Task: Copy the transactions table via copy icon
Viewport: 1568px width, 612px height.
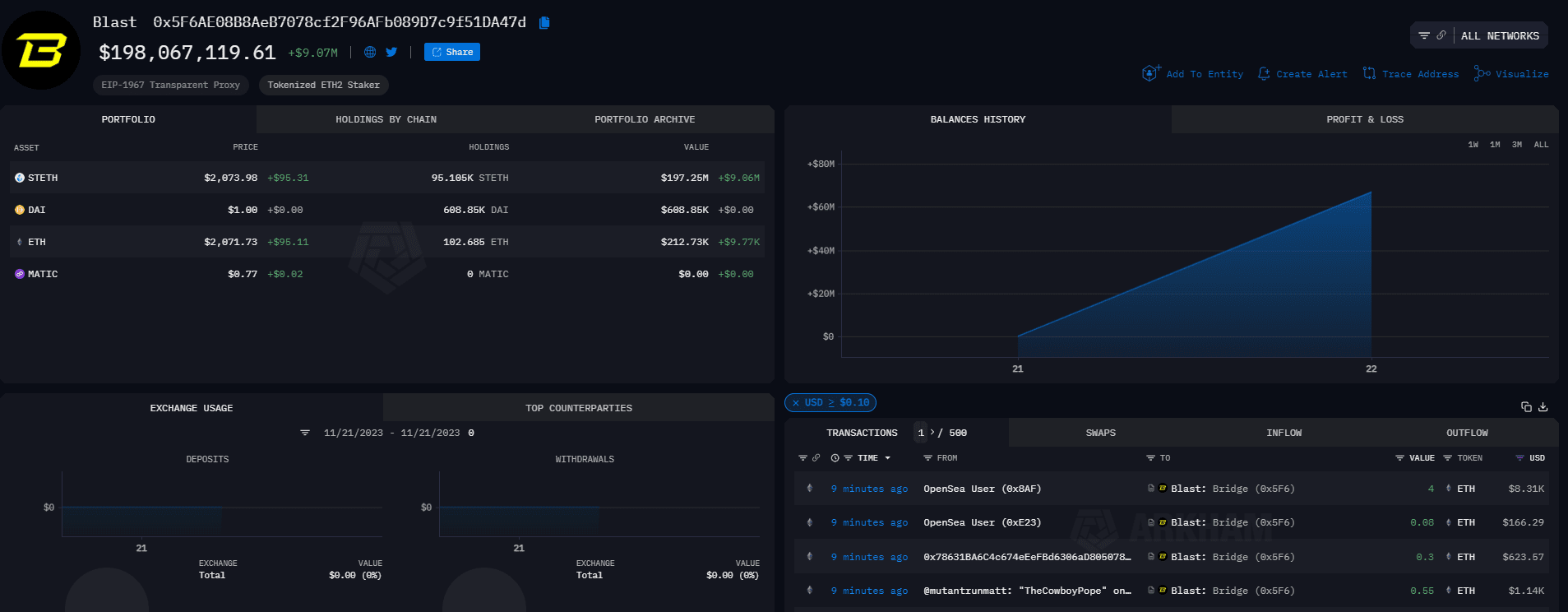Action: point(1526,406)
